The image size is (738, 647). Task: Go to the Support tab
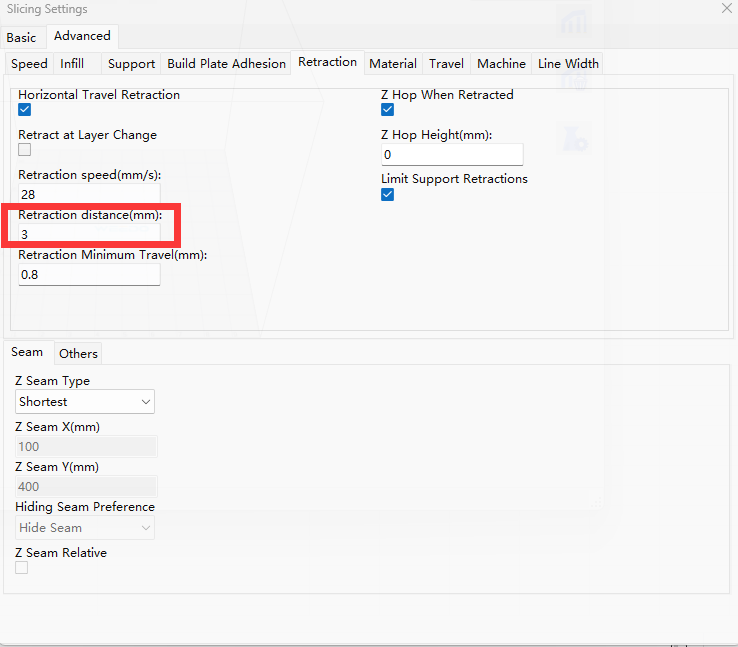pyautogui.click(x=131, y=64)
